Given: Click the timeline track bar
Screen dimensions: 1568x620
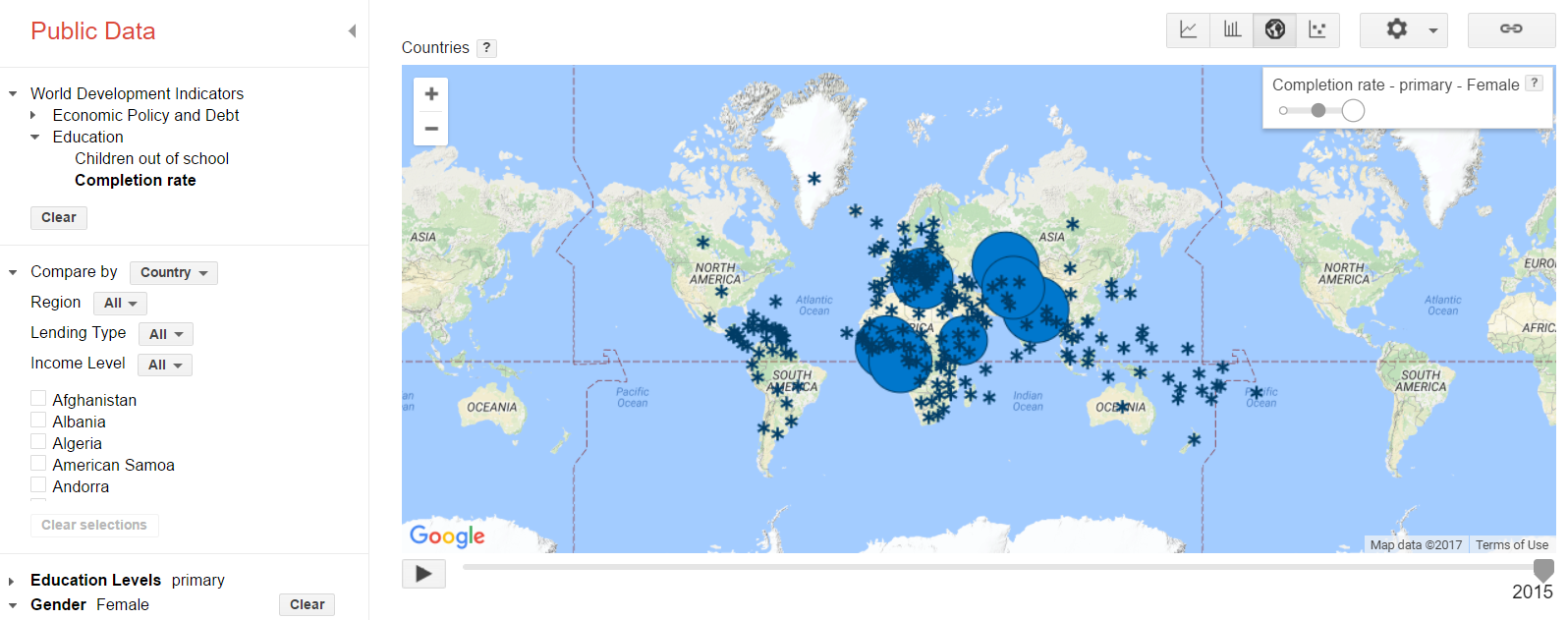Looking at the screenshot, I should 1002,567.
